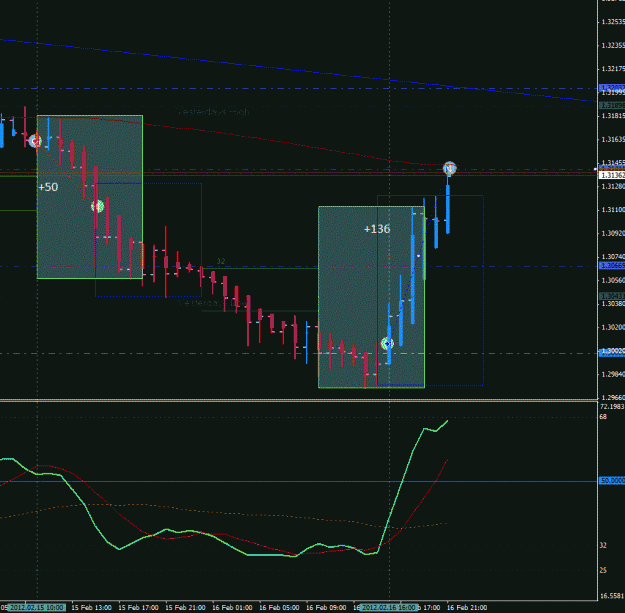Click the 1.31280 price scale value
Image resolution: width=625 pixels, height=613 pixels.
click(x=613, y=186)
